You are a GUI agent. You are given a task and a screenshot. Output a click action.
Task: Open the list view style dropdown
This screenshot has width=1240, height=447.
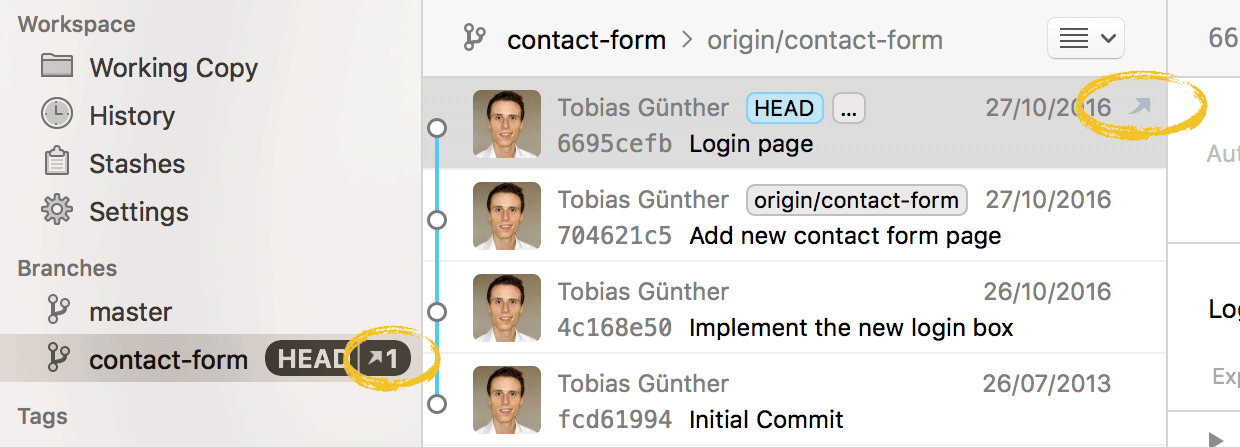[1085, 39]
